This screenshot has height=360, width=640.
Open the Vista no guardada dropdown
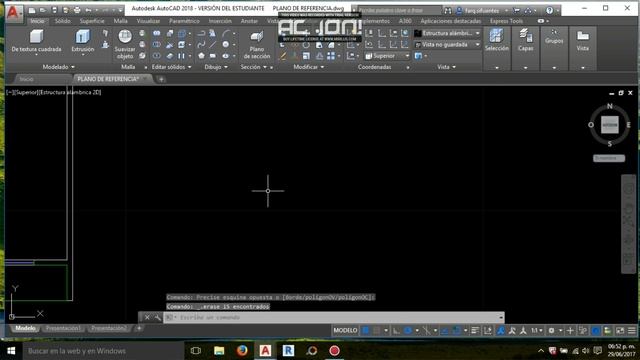447,44
